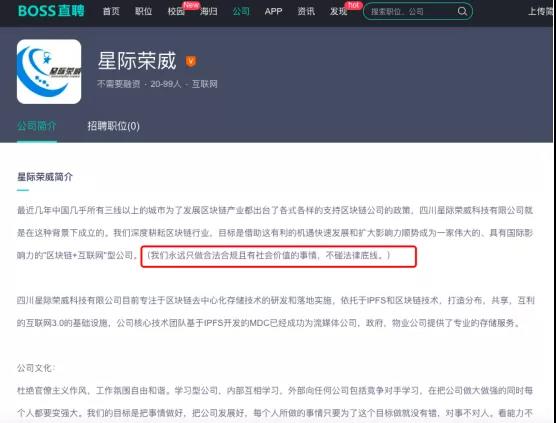Open the 职位 nav item

(x=144, y=11)
